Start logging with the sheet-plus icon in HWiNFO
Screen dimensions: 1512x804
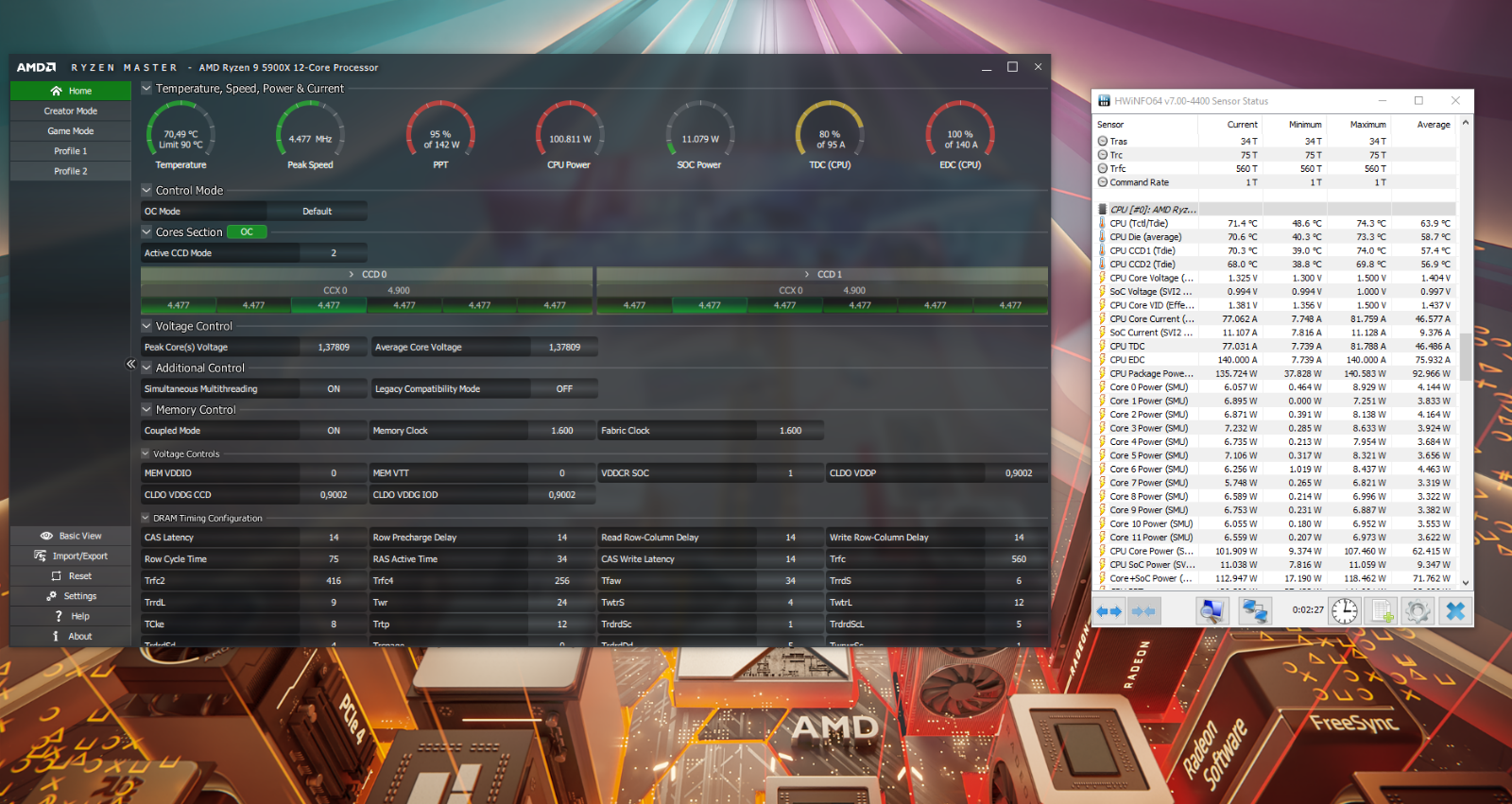(1383, 611)
